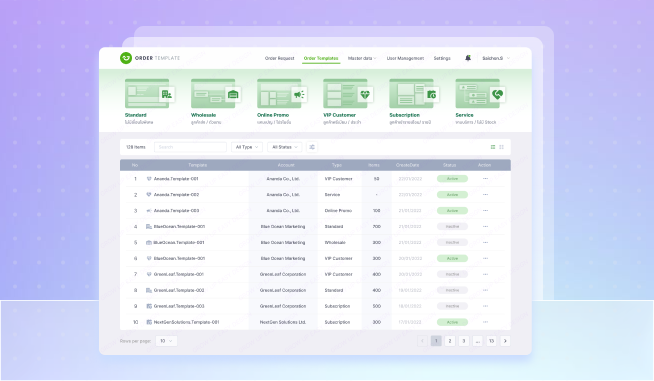
Task: Expand the All Status dropdown
Action: (285, 147)
